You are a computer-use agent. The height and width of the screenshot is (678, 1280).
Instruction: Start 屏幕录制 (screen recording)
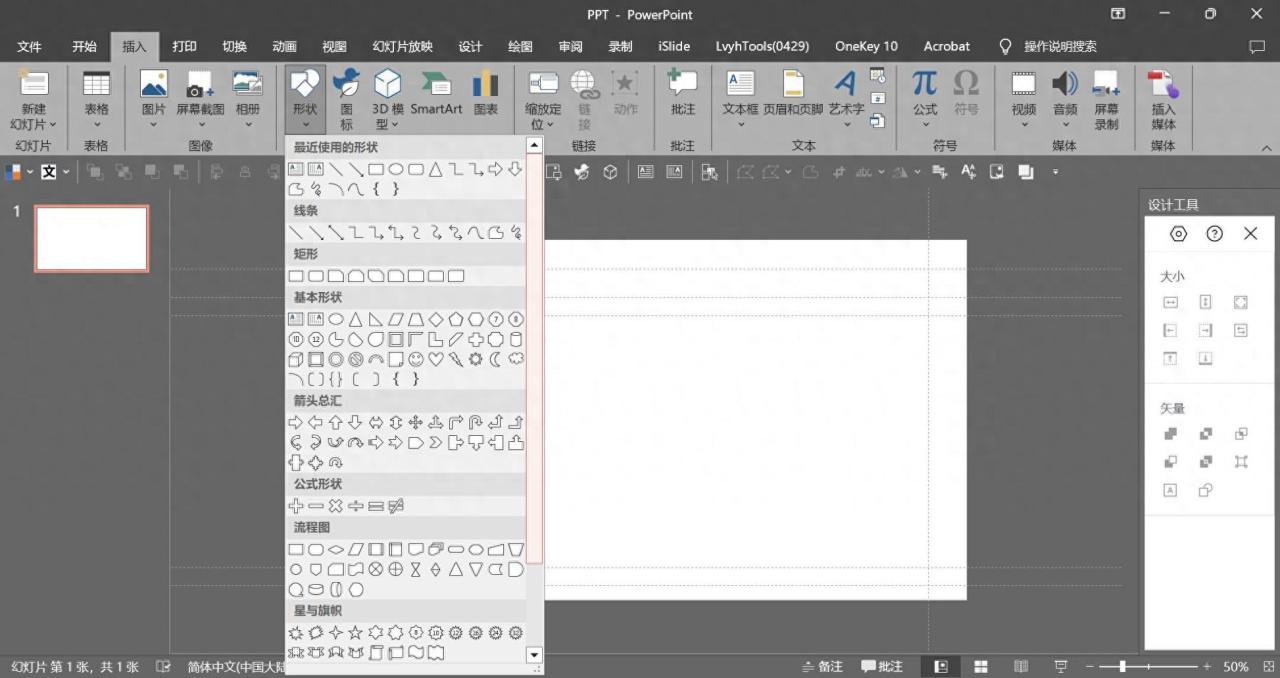[x=1106, y=85]
